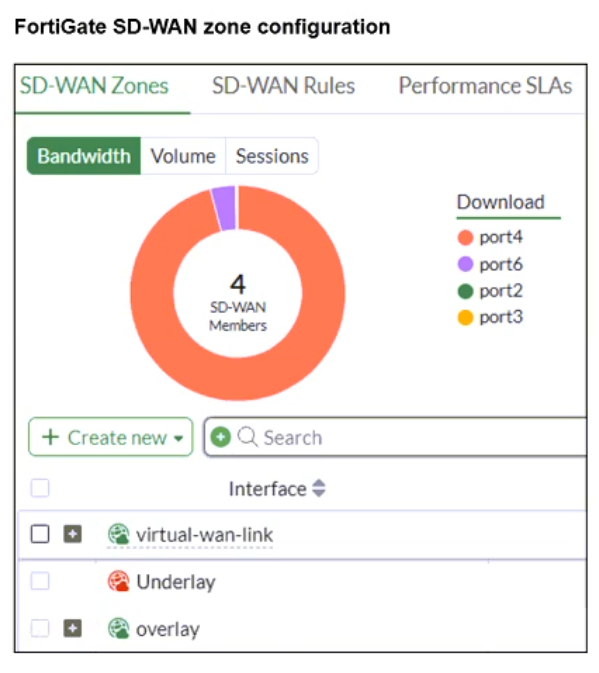Image resolution: width=599 pixels, height=673 pixels.
Task: Open the Performance SLAs tab
Action: click(485, 85)
